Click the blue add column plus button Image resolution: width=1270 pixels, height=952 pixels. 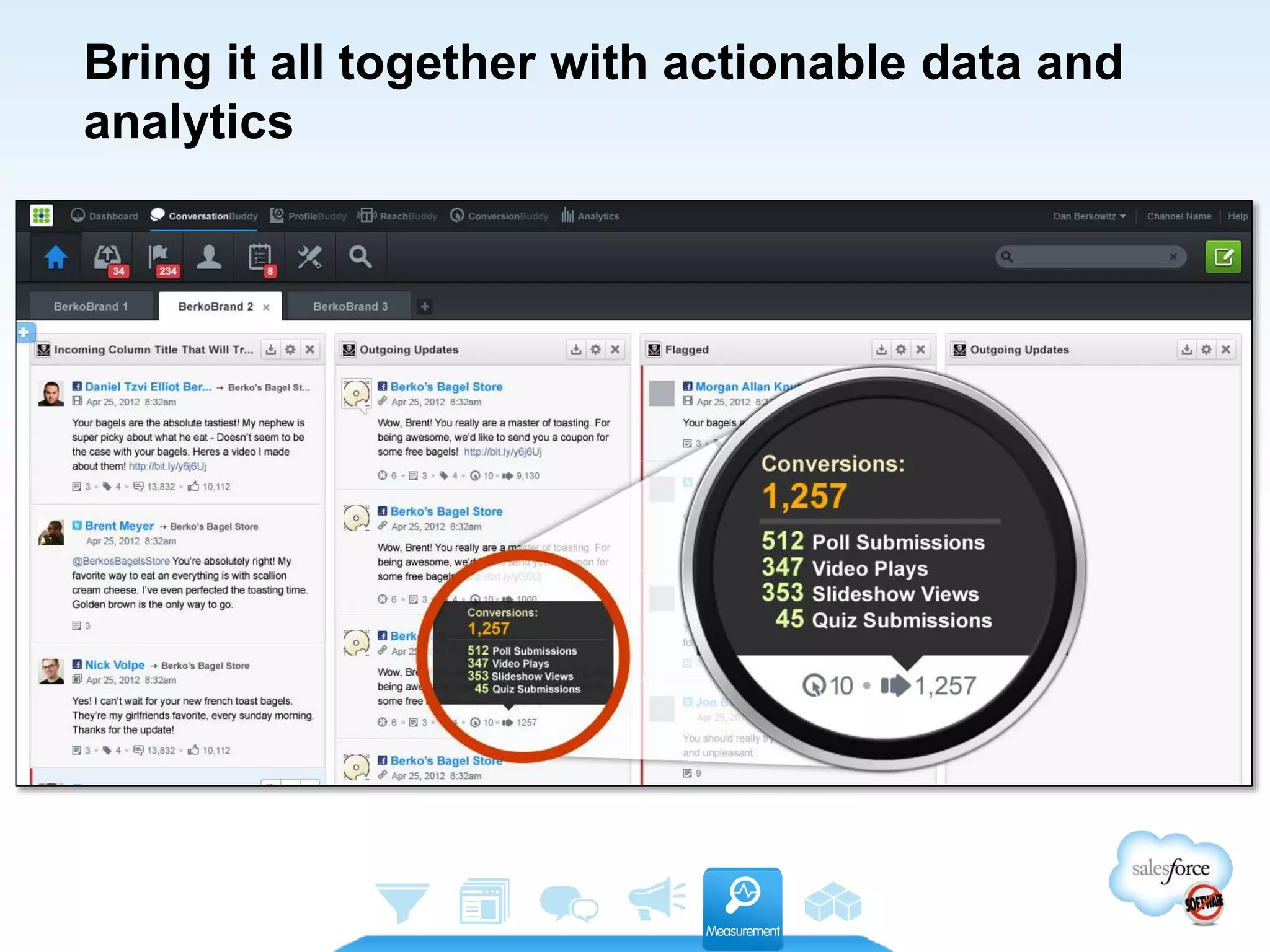tap(24, 332)
